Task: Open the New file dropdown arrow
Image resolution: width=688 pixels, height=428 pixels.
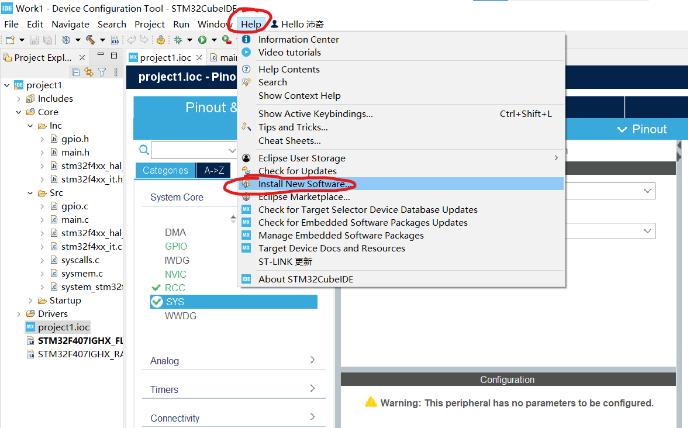Action: click(x=22, y=40)
